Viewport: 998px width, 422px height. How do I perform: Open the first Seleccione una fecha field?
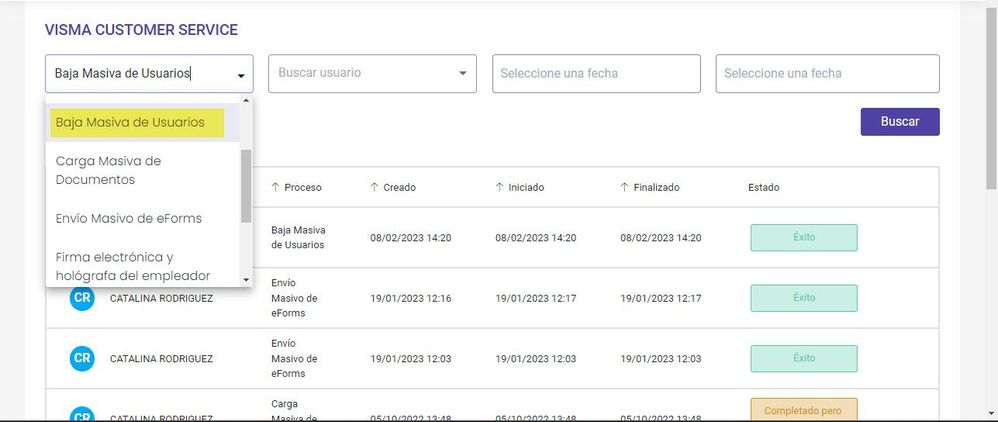(596, 73)
